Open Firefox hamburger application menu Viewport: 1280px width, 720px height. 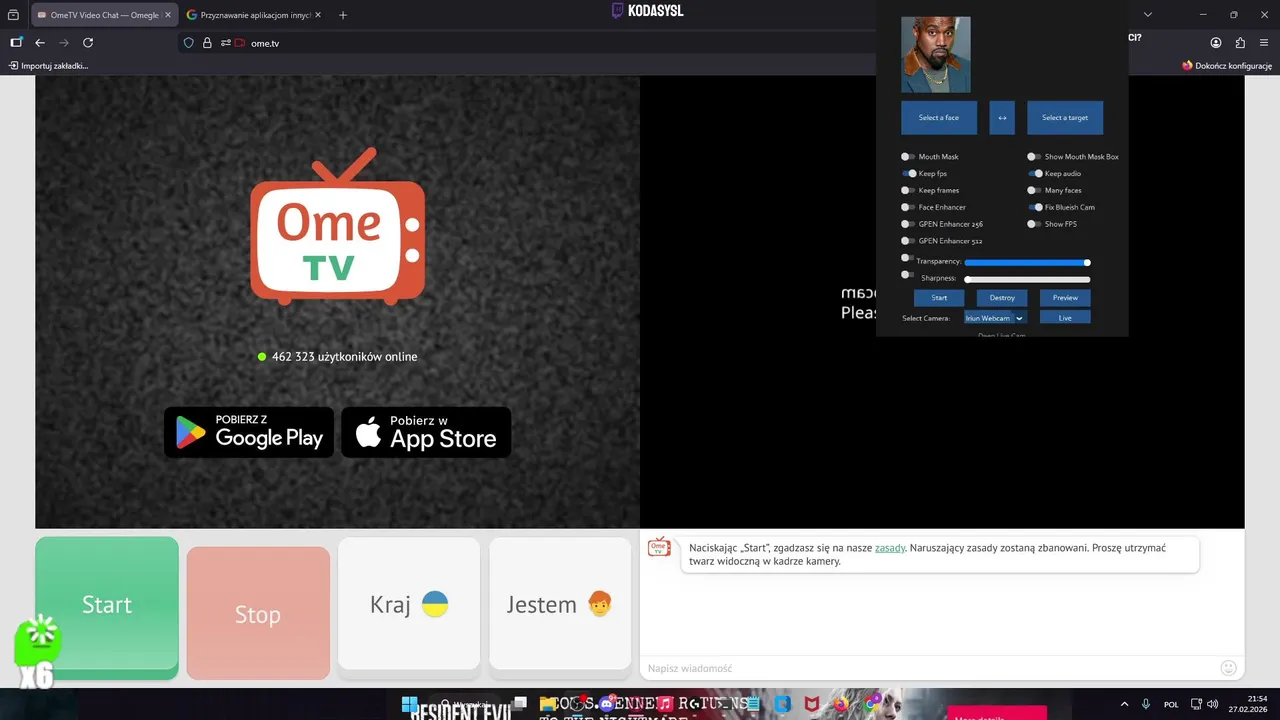coord(1264,43)
